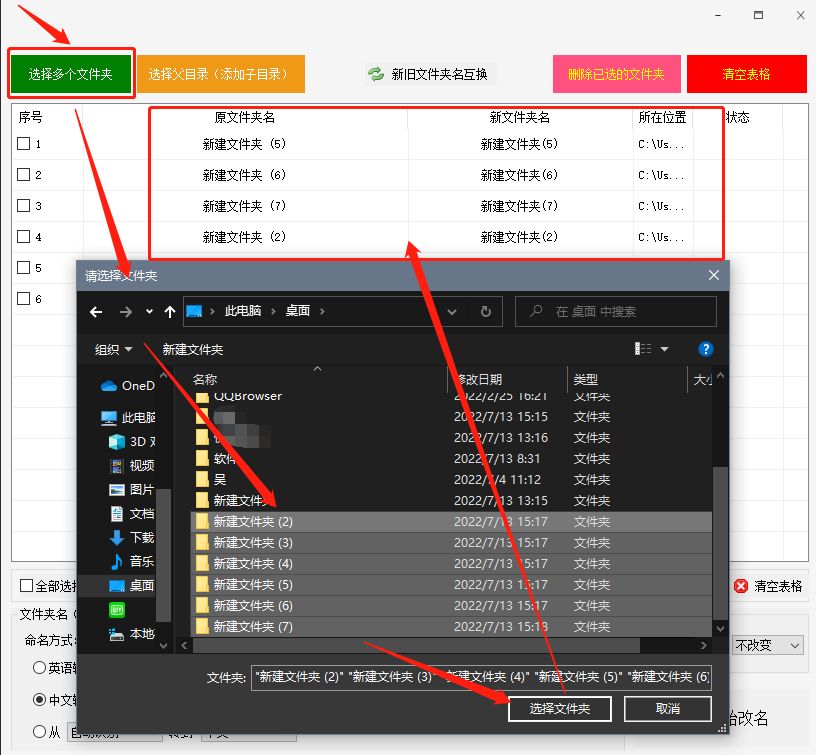Tick the checkbox for row 3
816x755 pixels.
(x=23, y=206)
